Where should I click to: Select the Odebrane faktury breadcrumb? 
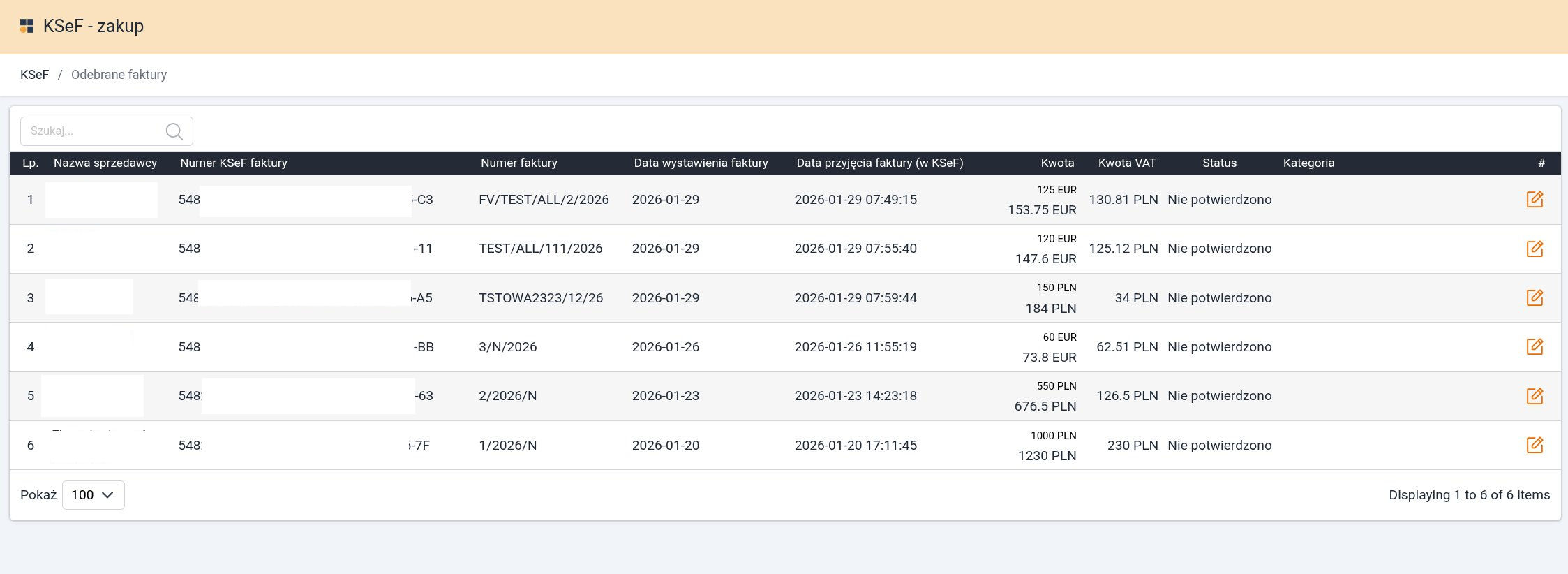(x=119, y=75)
